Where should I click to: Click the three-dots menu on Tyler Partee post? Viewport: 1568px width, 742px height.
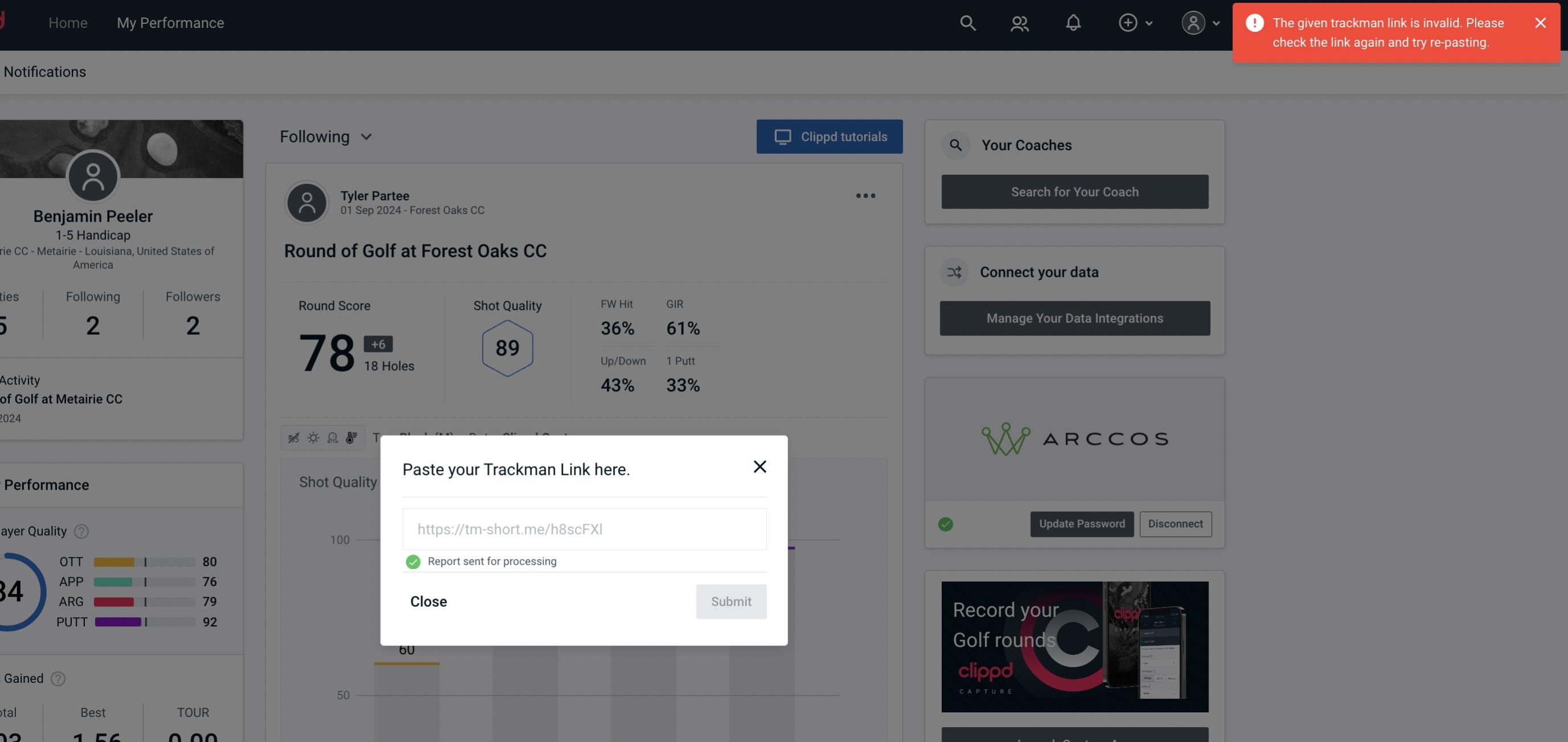tap(865, 196)
